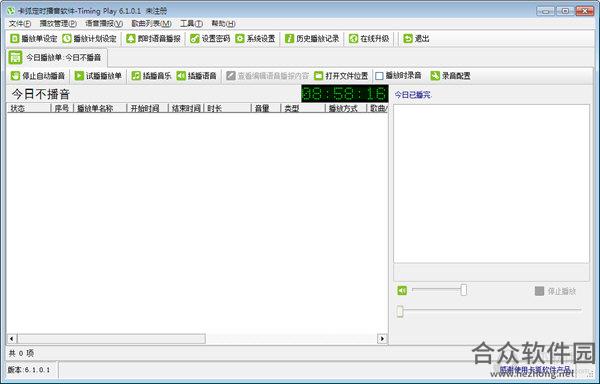This screenshot has width=600, height=384.
Task: Open the 文件(F) menu
Action: point(20,24)
